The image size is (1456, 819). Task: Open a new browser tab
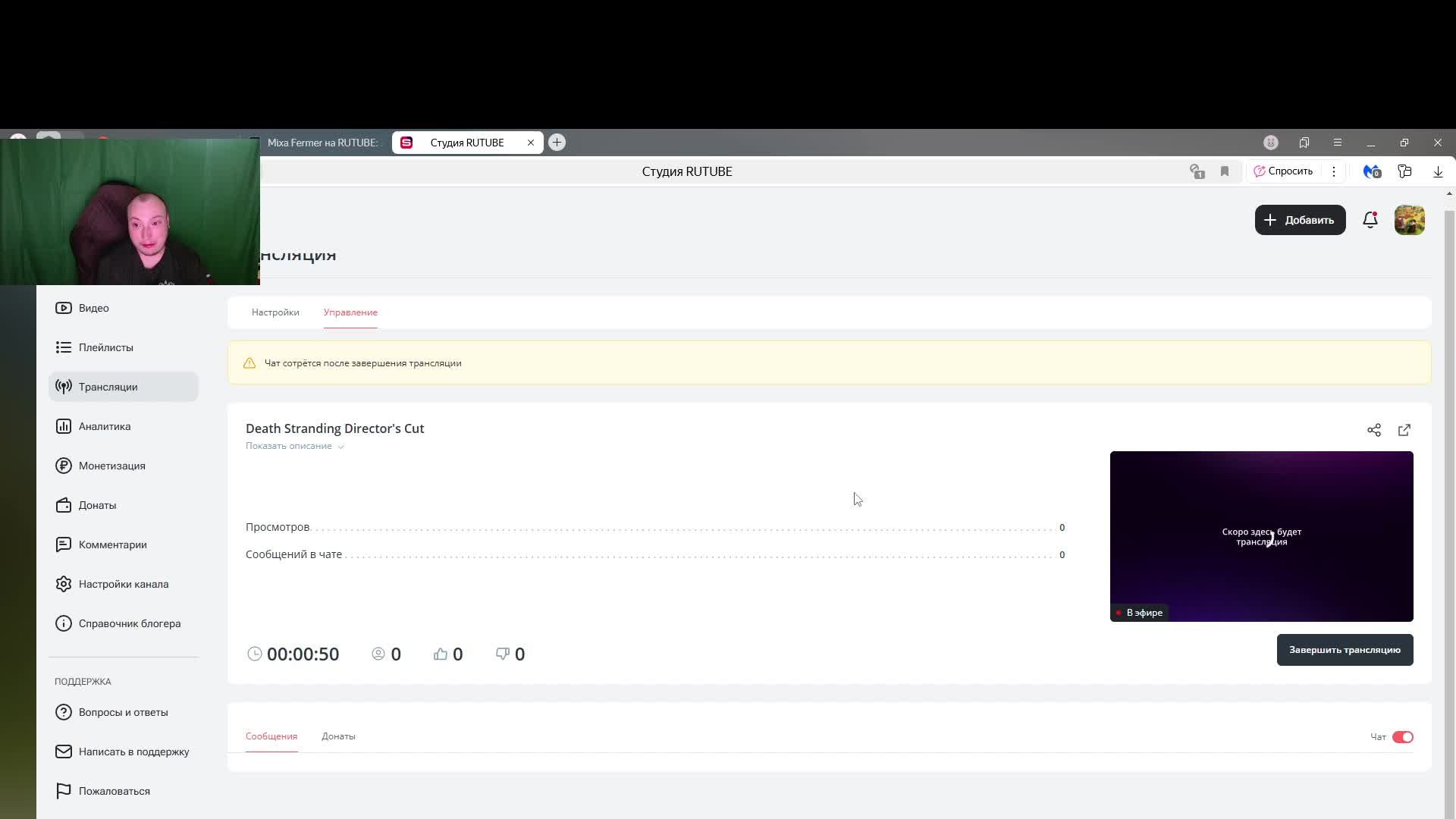557,143
